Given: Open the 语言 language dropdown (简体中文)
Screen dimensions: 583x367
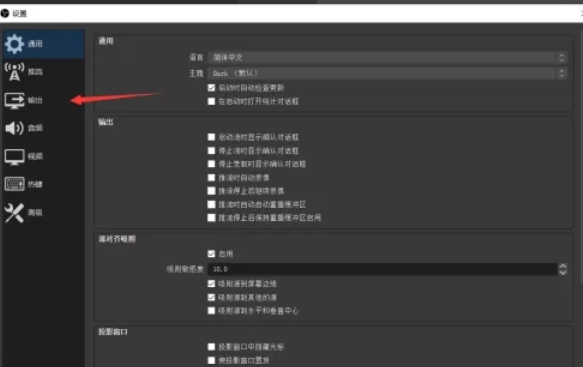Looking at the screenshot, I should [x=387, y=57].
